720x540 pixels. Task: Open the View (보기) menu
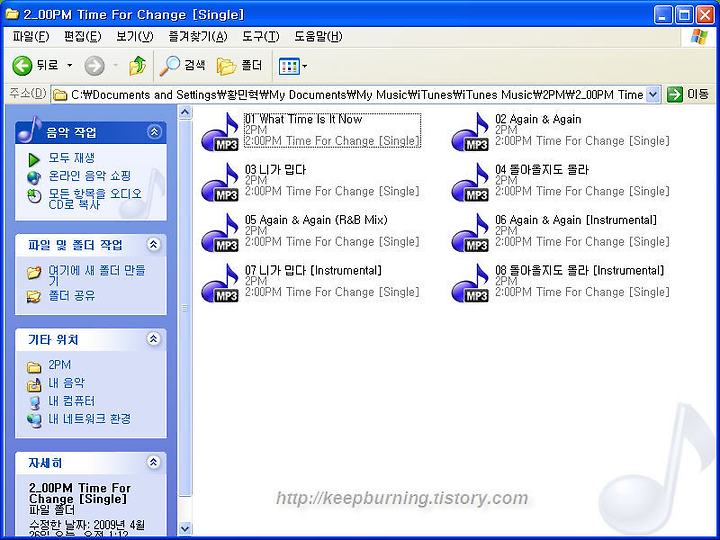tap(135, 36)
